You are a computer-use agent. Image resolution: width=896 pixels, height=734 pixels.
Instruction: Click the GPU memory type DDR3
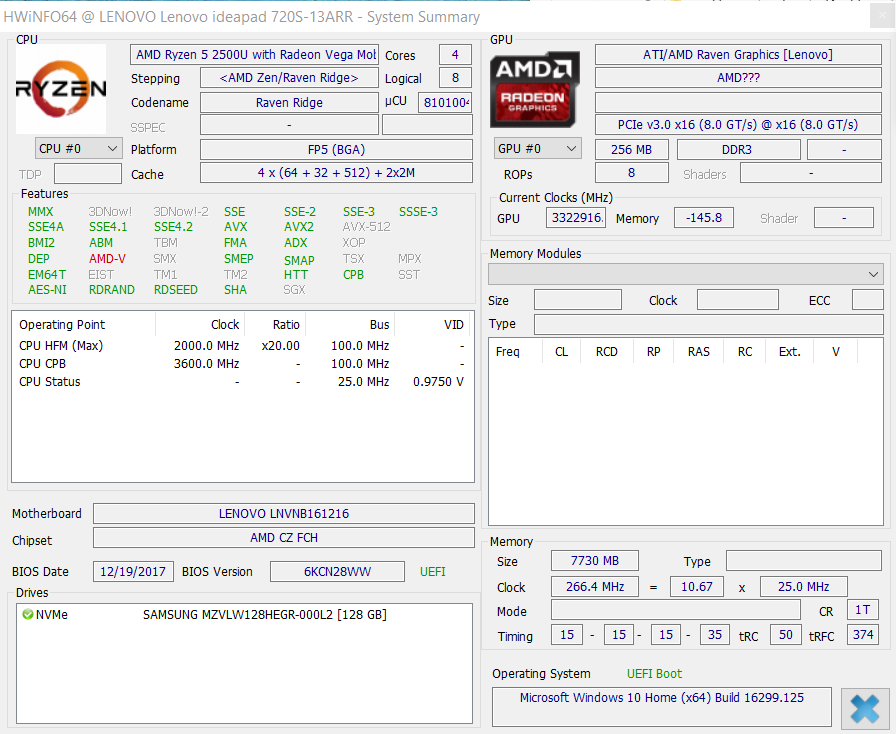click(x=738, y=149)
